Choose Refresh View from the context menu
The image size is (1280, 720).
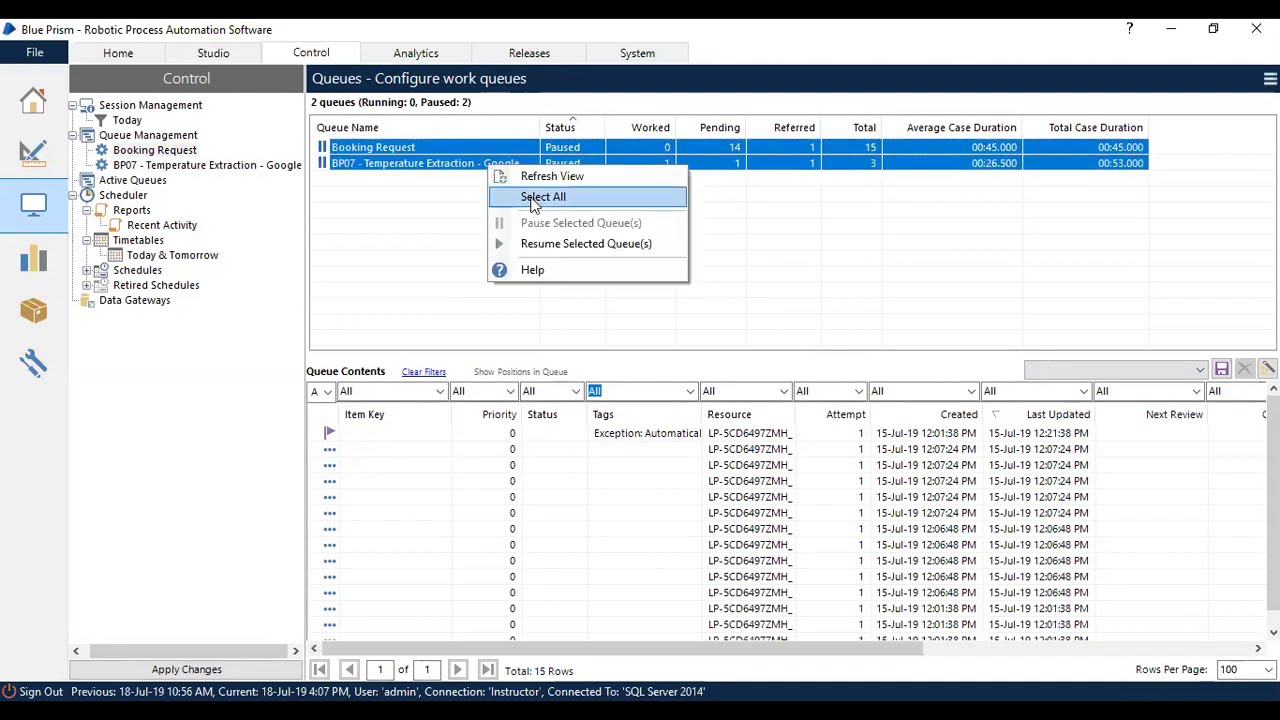(588, 176)
